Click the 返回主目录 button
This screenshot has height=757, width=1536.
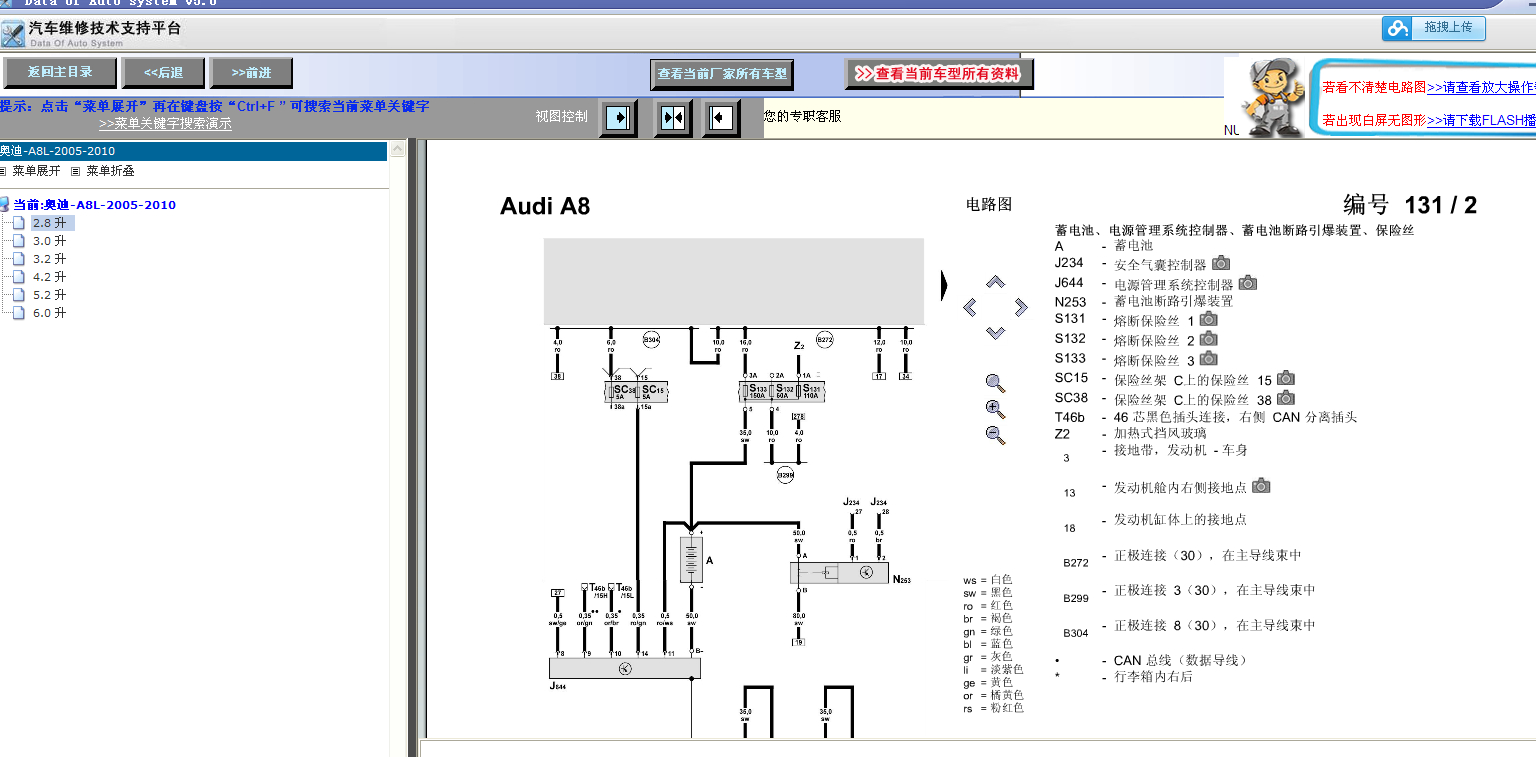coord(60,73)
